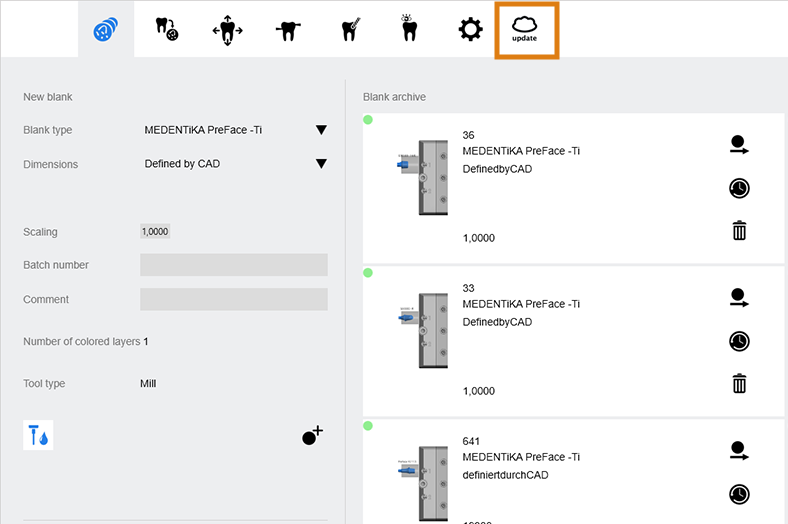Open the tooth milling tool tab
This screenshot has height=524, width=788.
(351, 30)
